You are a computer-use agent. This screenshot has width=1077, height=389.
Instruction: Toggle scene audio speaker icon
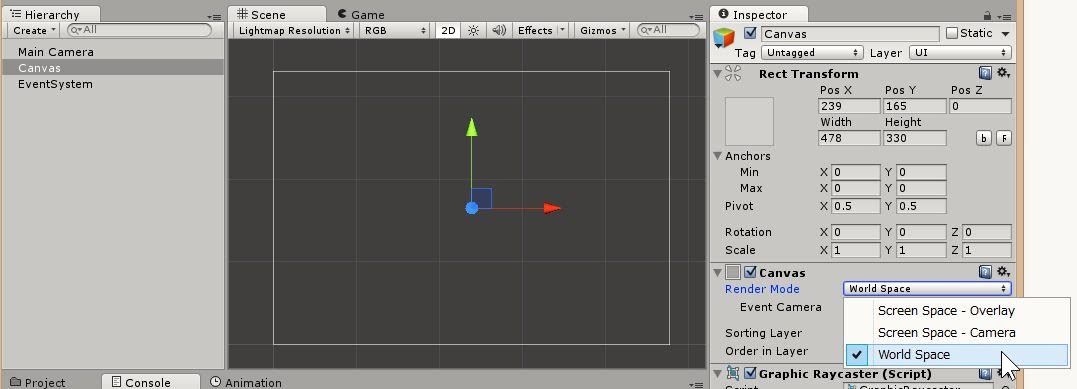499,30
